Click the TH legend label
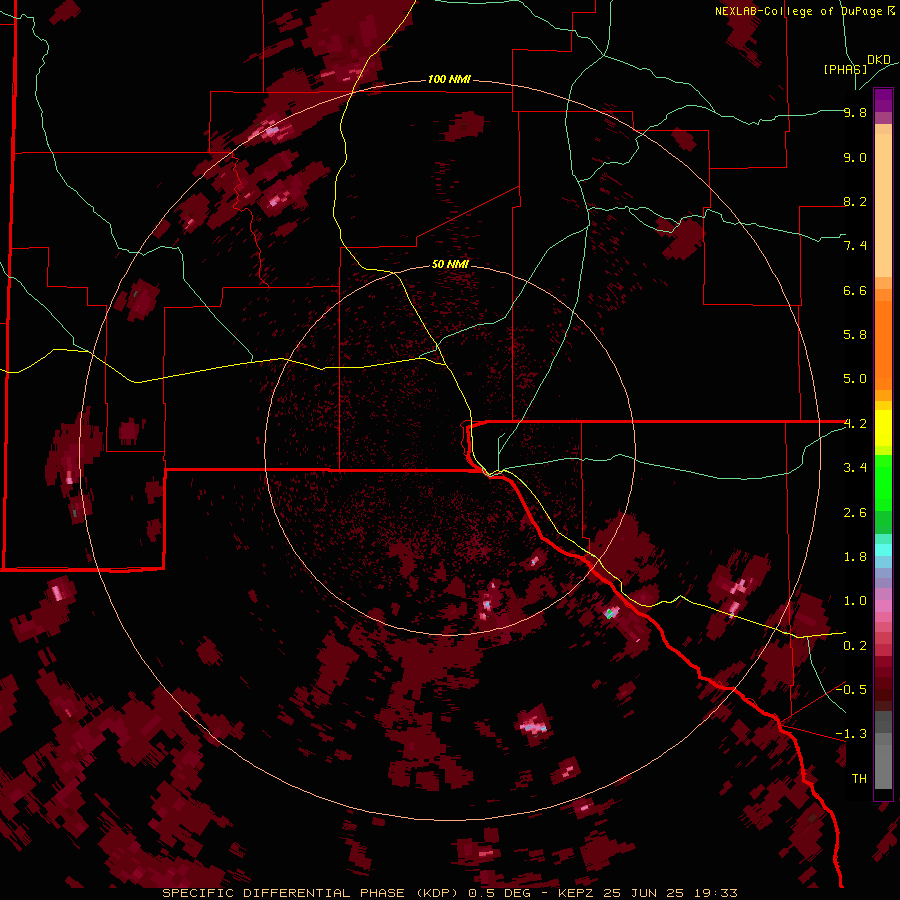 pos(859,779)
